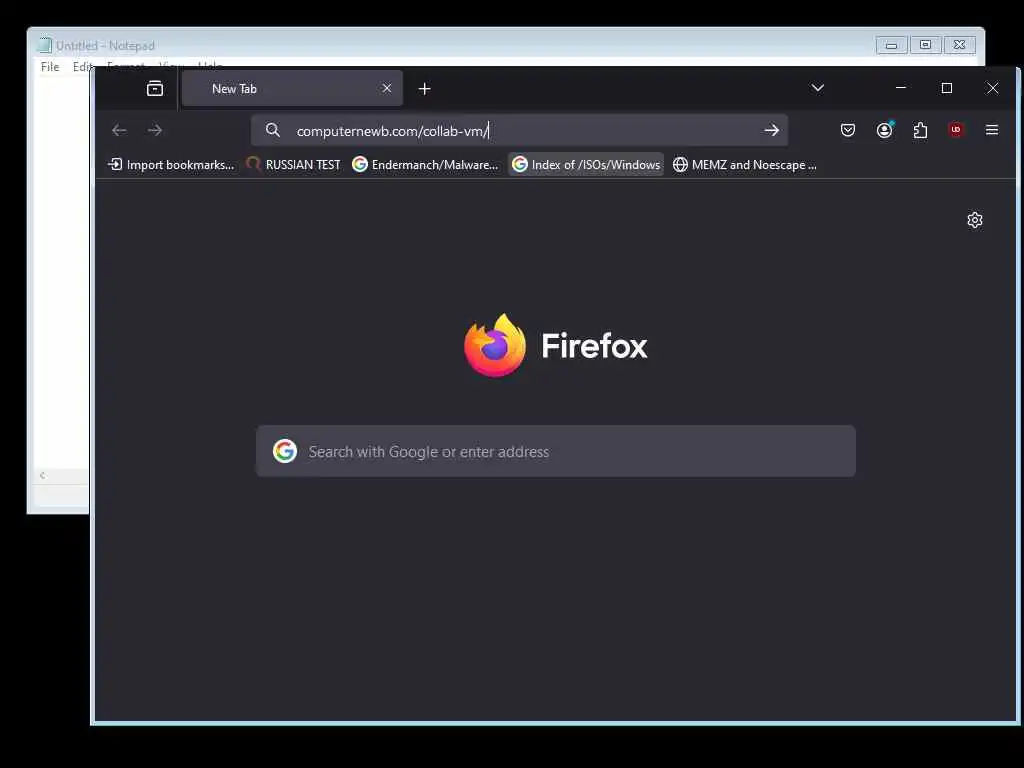1024x768 pixels.
Task: Personalize new tab gear icon
Action: point(975,220)
